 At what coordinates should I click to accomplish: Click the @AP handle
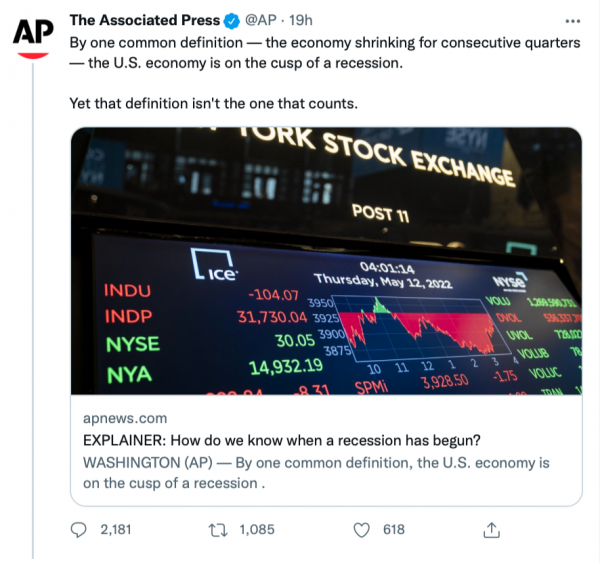[x=263, y=20]
